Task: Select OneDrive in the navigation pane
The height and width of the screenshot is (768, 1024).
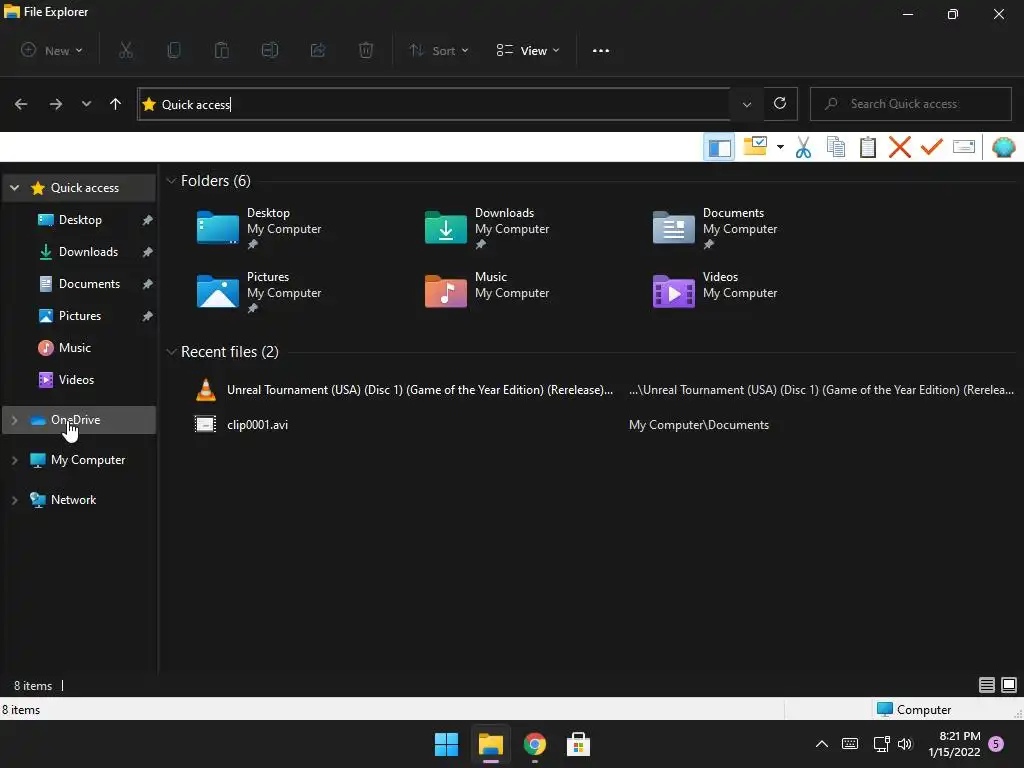Action: [80, 420]
